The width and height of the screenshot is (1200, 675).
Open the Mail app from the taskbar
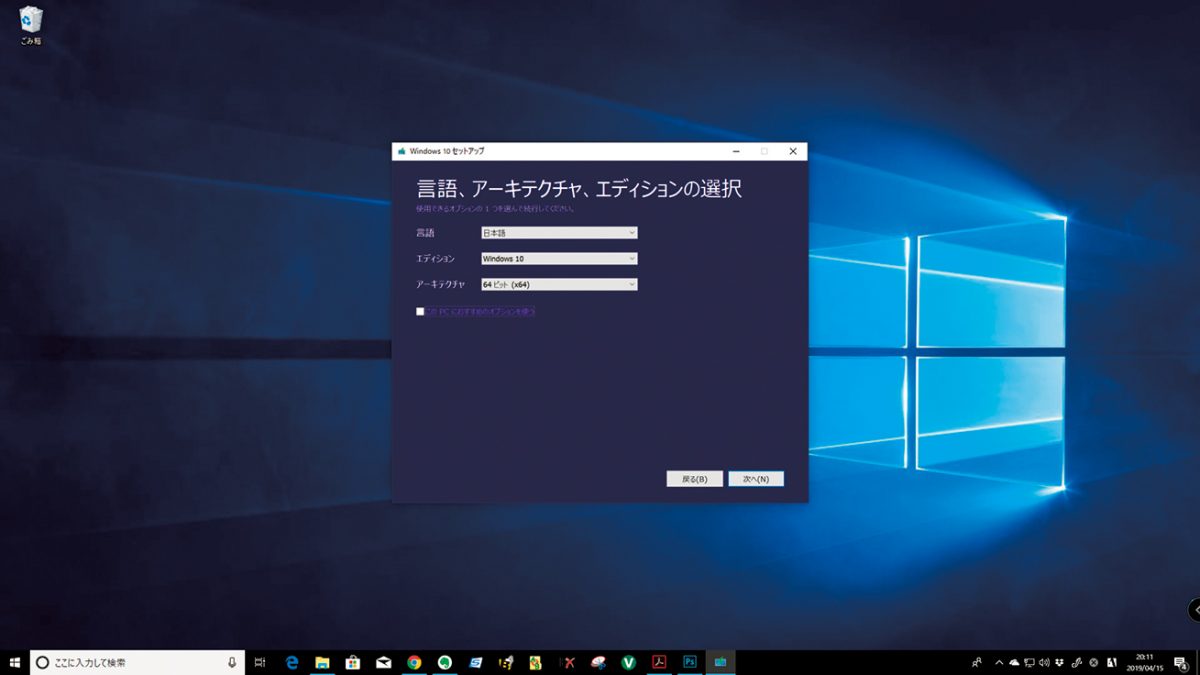coord(384,662)
